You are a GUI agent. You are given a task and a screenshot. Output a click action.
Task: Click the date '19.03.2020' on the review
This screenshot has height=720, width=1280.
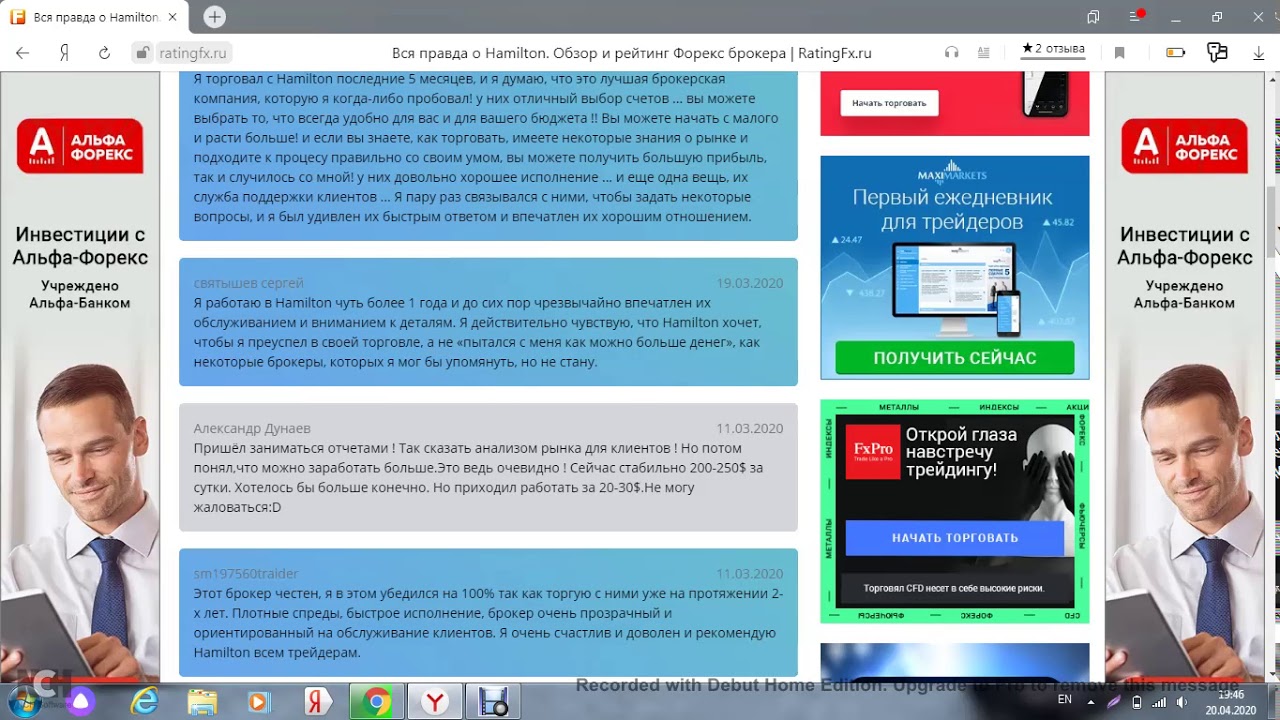(749, 283)
